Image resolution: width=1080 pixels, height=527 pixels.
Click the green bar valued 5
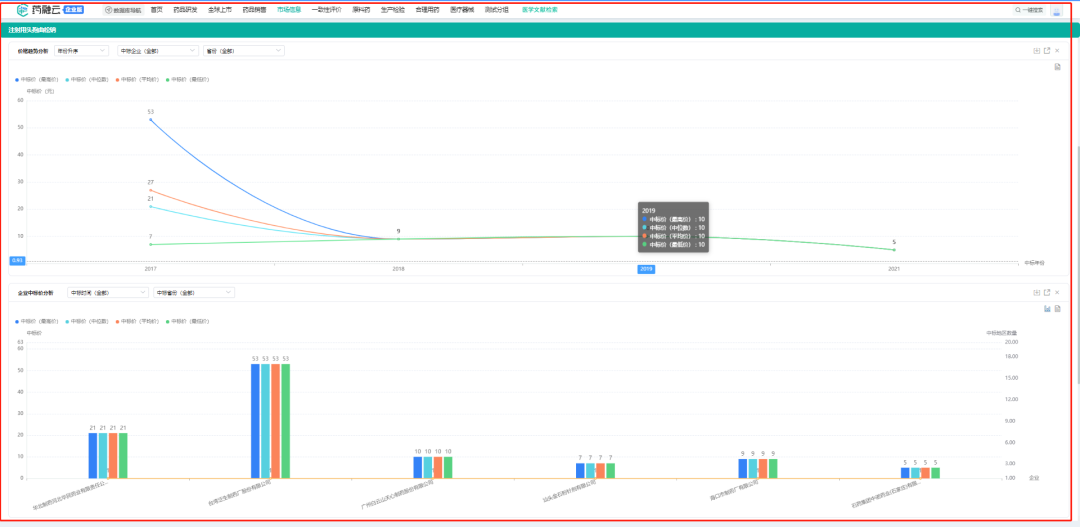pyautogui.click(x=935, y=473)
